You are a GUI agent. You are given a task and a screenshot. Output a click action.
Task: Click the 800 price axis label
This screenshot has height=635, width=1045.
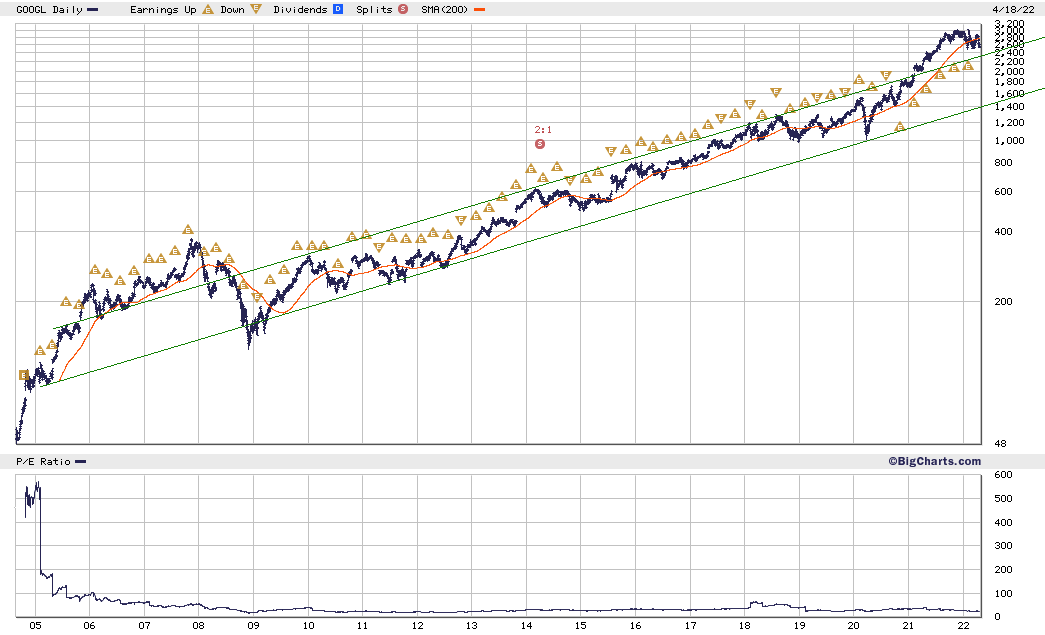pyautogui.click(x=1004, y=163)
